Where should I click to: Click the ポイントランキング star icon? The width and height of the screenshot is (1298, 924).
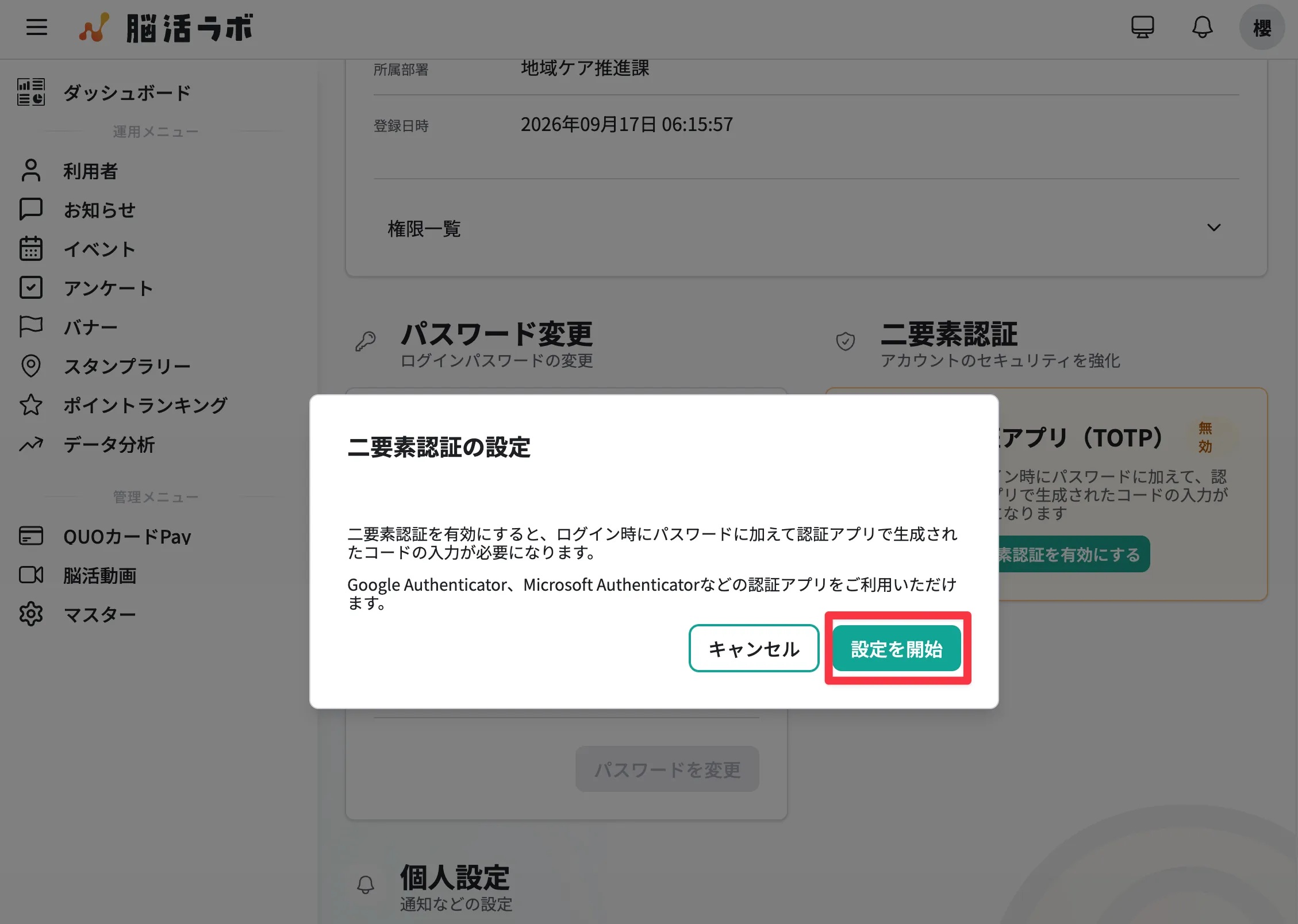[31, 405]
